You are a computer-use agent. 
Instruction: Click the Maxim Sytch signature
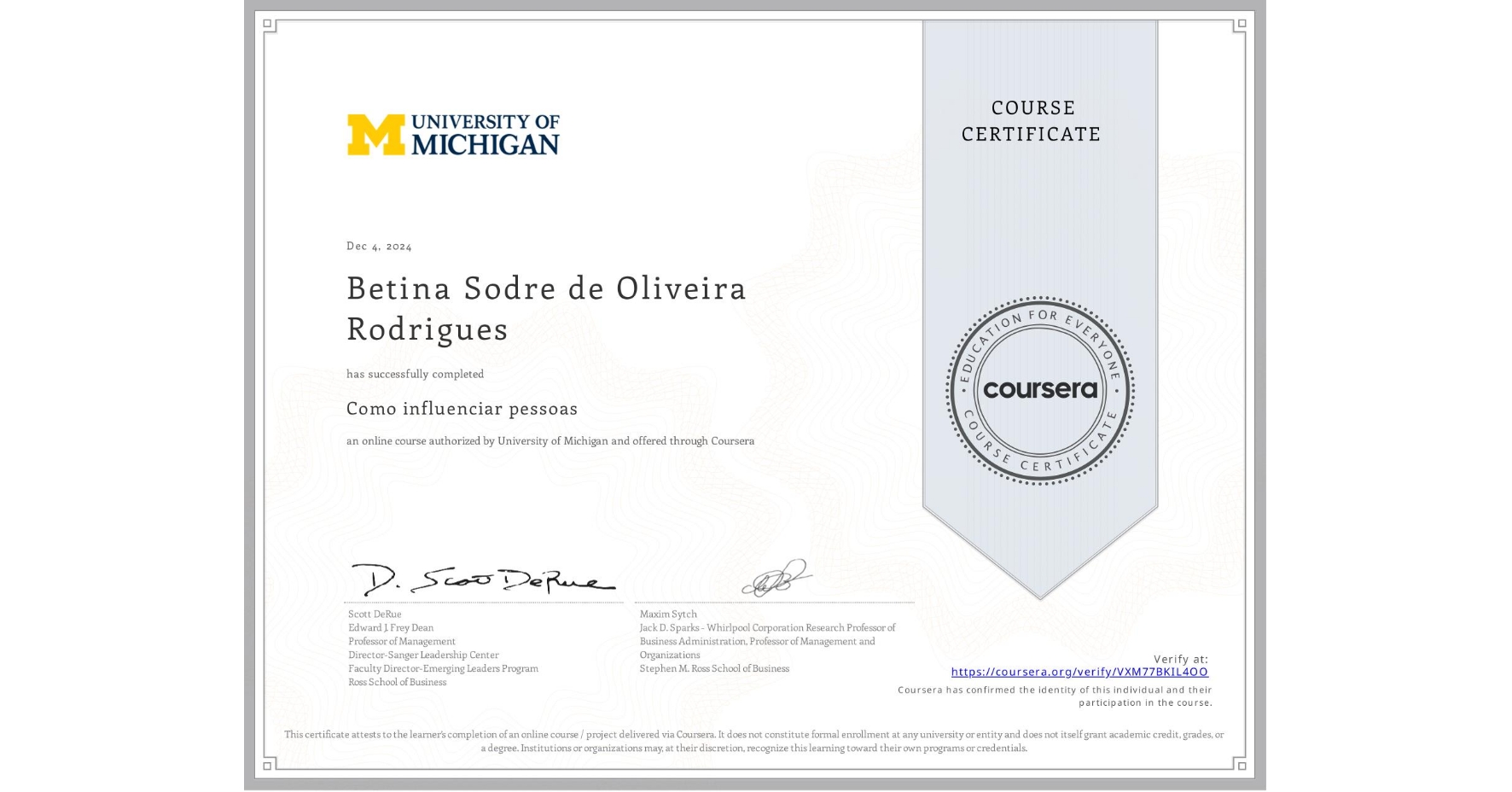pos(776,578)
